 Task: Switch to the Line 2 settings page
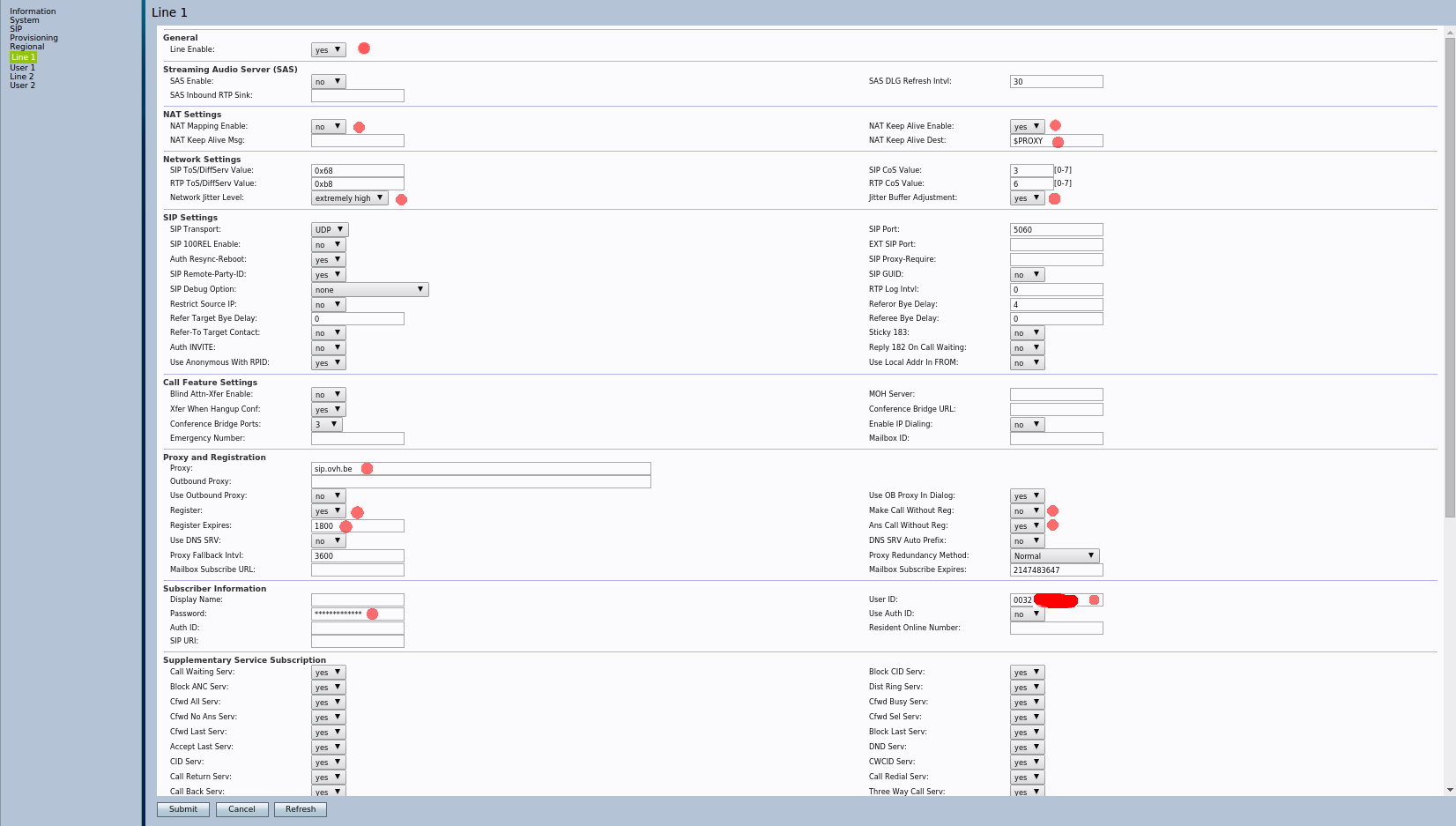tap(22, 77)
